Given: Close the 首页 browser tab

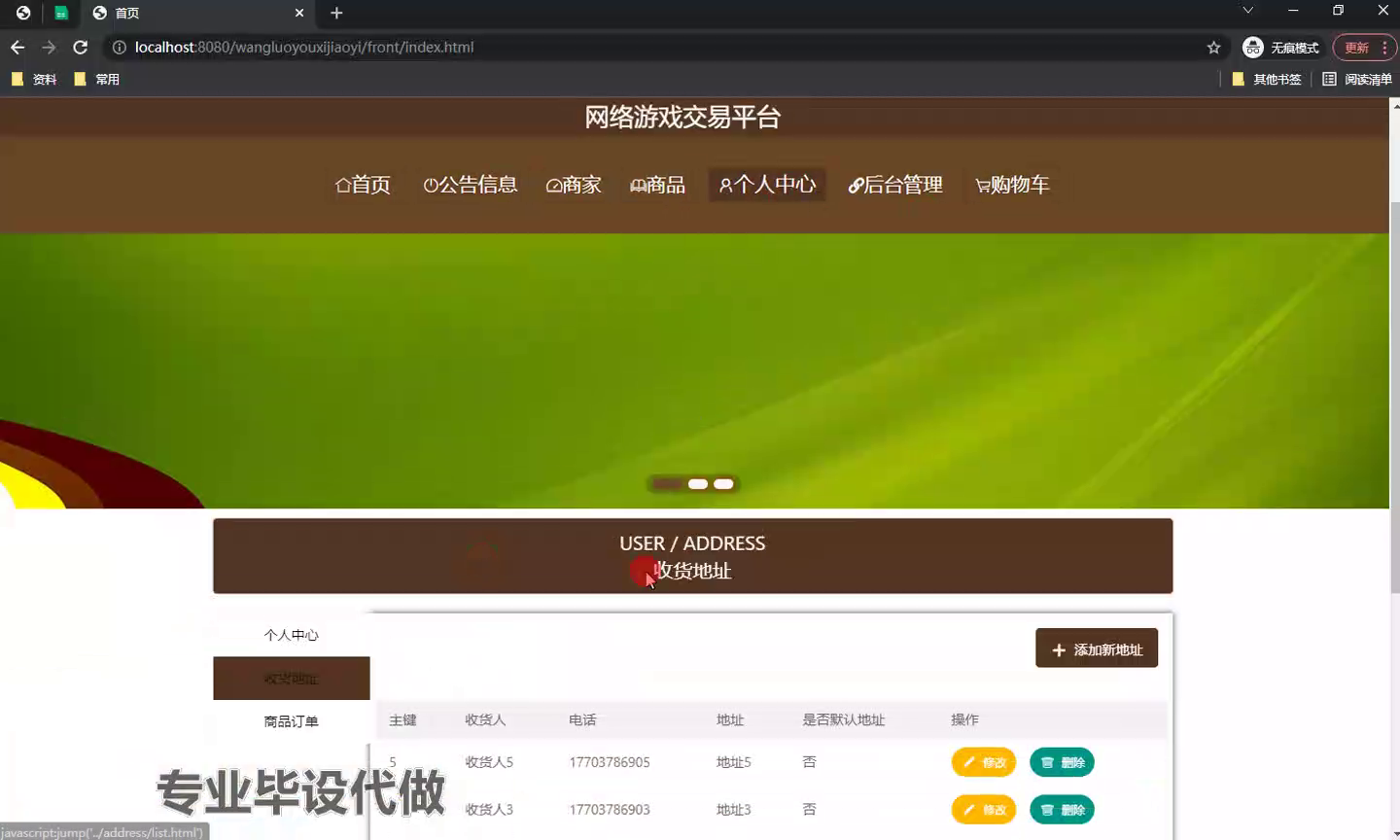Looking at the screenshot, I should coord(299,13).
